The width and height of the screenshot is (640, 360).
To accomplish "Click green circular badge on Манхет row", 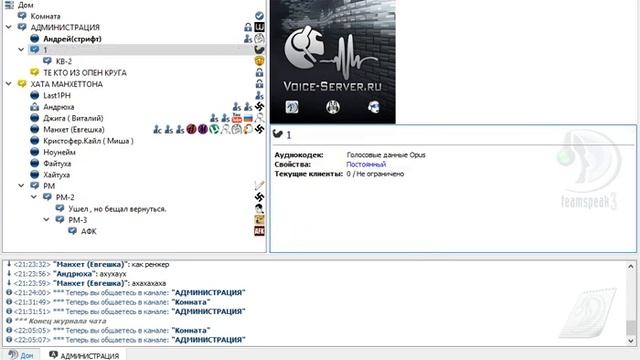I will tap(214, 129).
